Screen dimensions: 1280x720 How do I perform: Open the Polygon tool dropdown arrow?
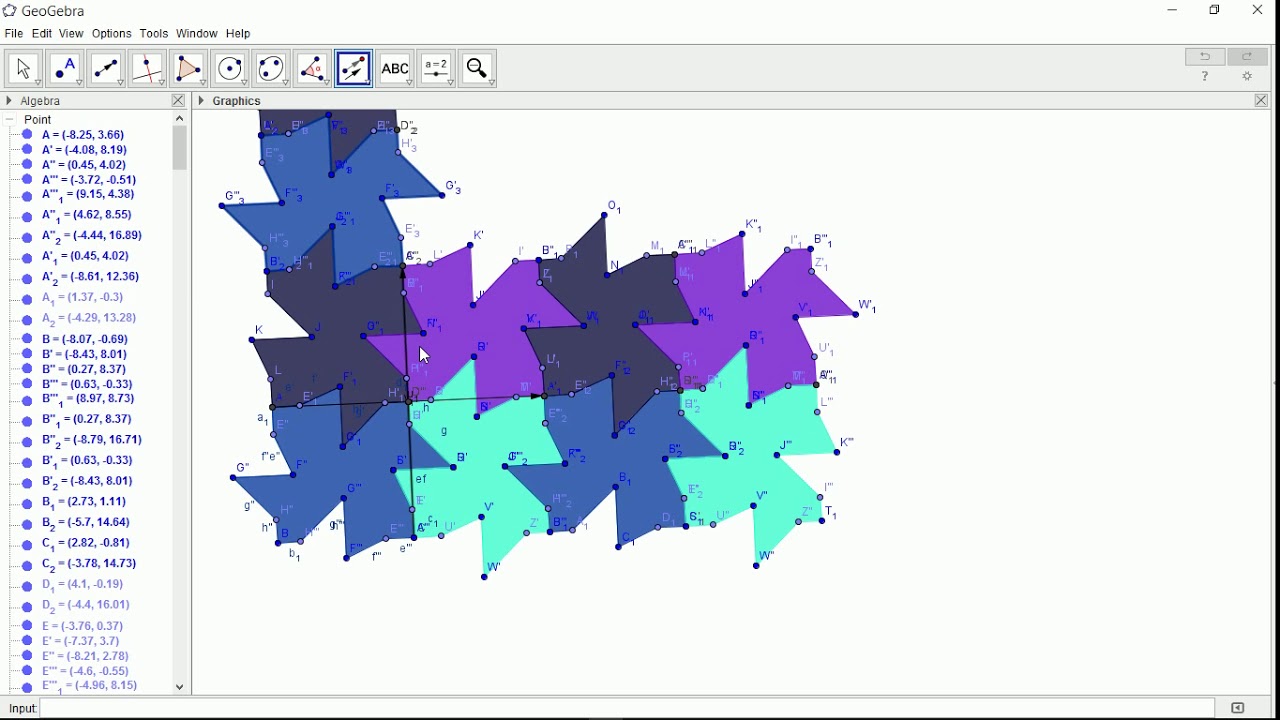[203, 84]
